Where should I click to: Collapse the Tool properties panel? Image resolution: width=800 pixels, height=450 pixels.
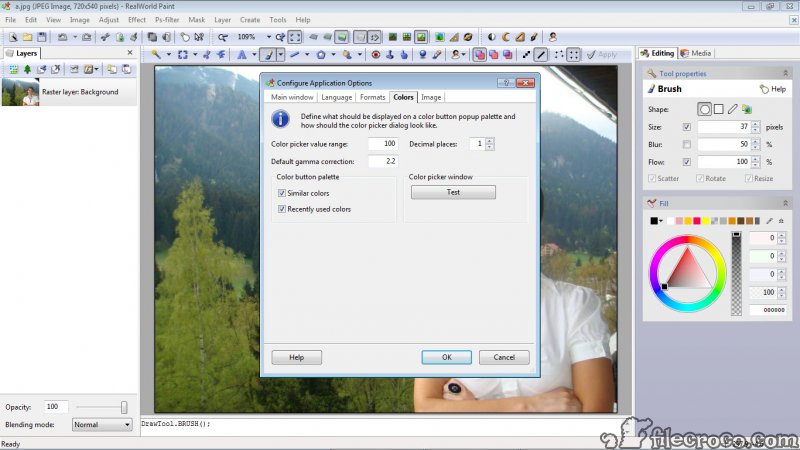[x=786, y=73]
